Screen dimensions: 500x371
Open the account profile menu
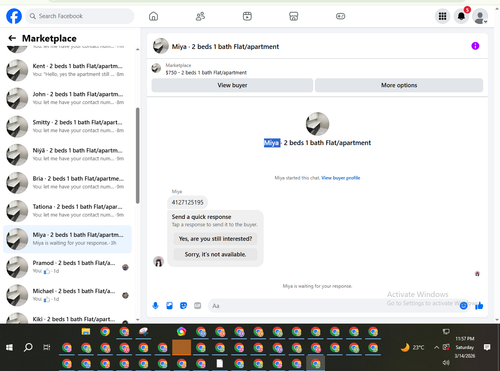coord(480,17)
